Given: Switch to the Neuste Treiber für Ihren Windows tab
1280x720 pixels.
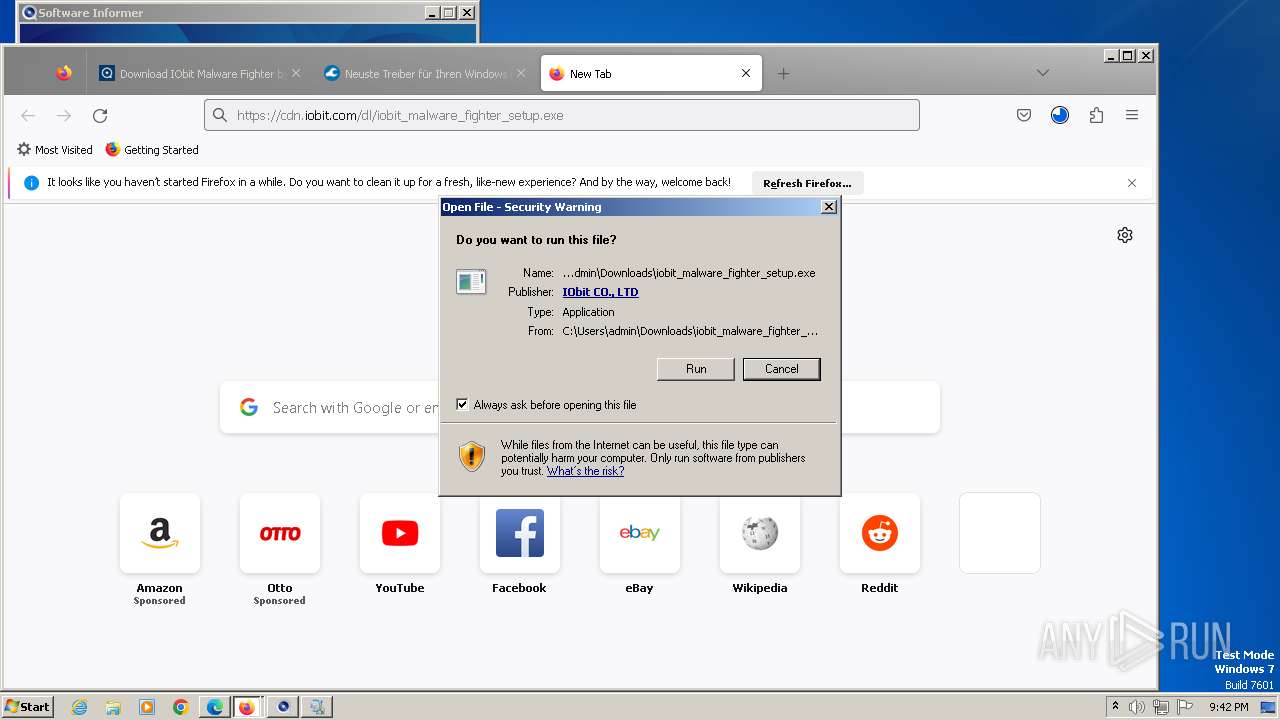Looking at the screenshot, I should click(425, 74).
